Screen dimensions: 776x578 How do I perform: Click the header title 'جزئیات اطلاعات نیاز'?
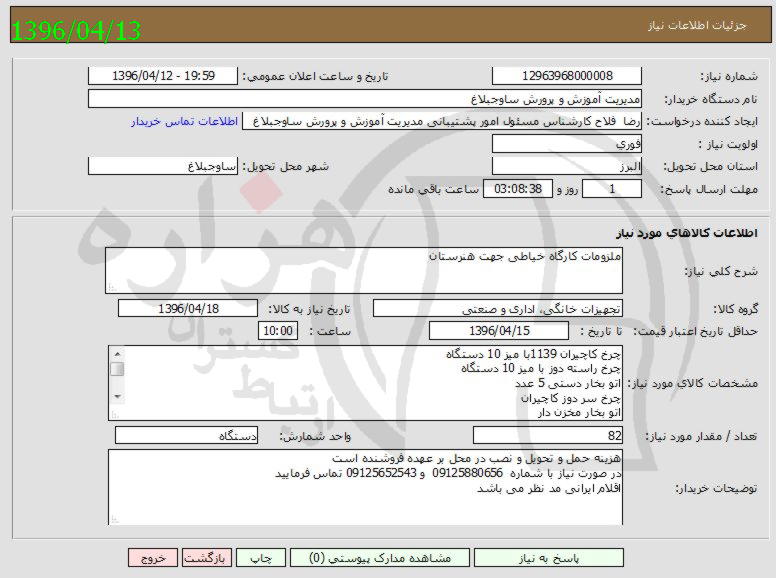tap(697, 25)
